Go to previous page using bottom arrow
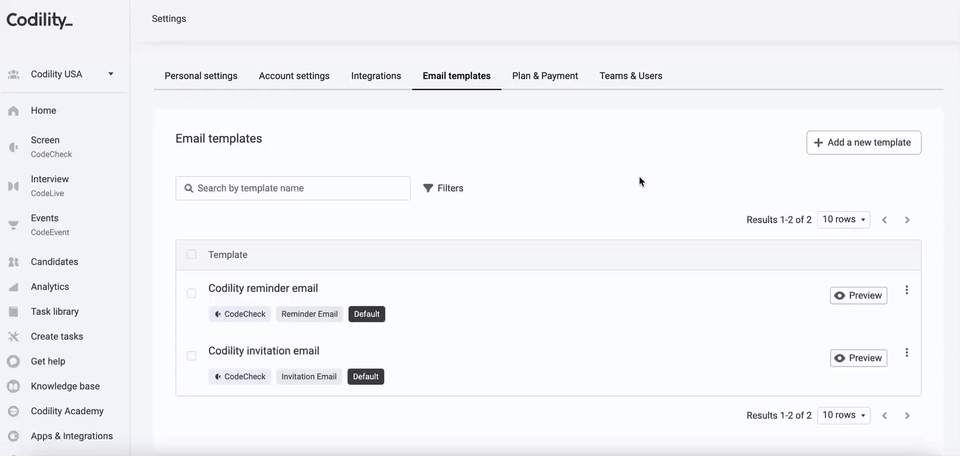The height and width of the screenshot is (456, 960). click(885, 416)
